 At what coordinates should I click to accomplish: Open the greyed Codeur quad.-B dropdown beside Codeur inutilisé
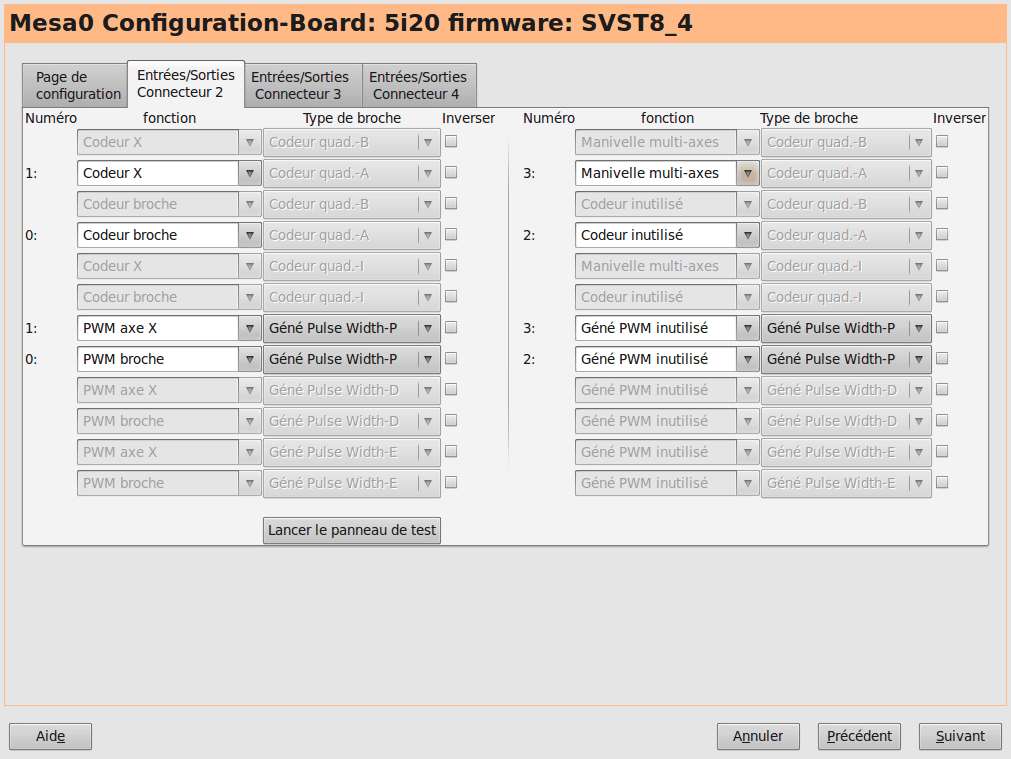846,204
